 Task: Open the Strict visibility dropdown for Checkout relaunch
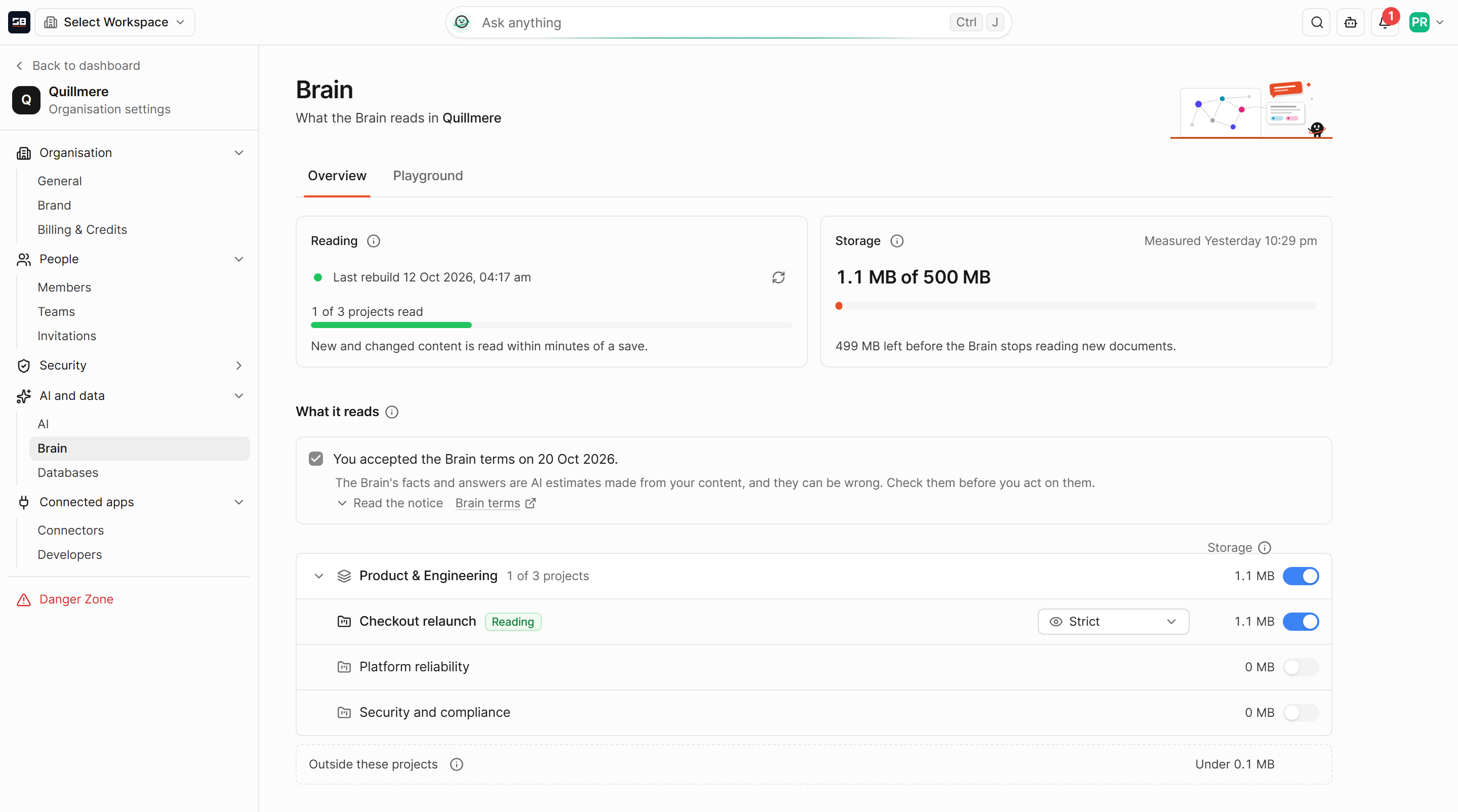pos(1113,621)
